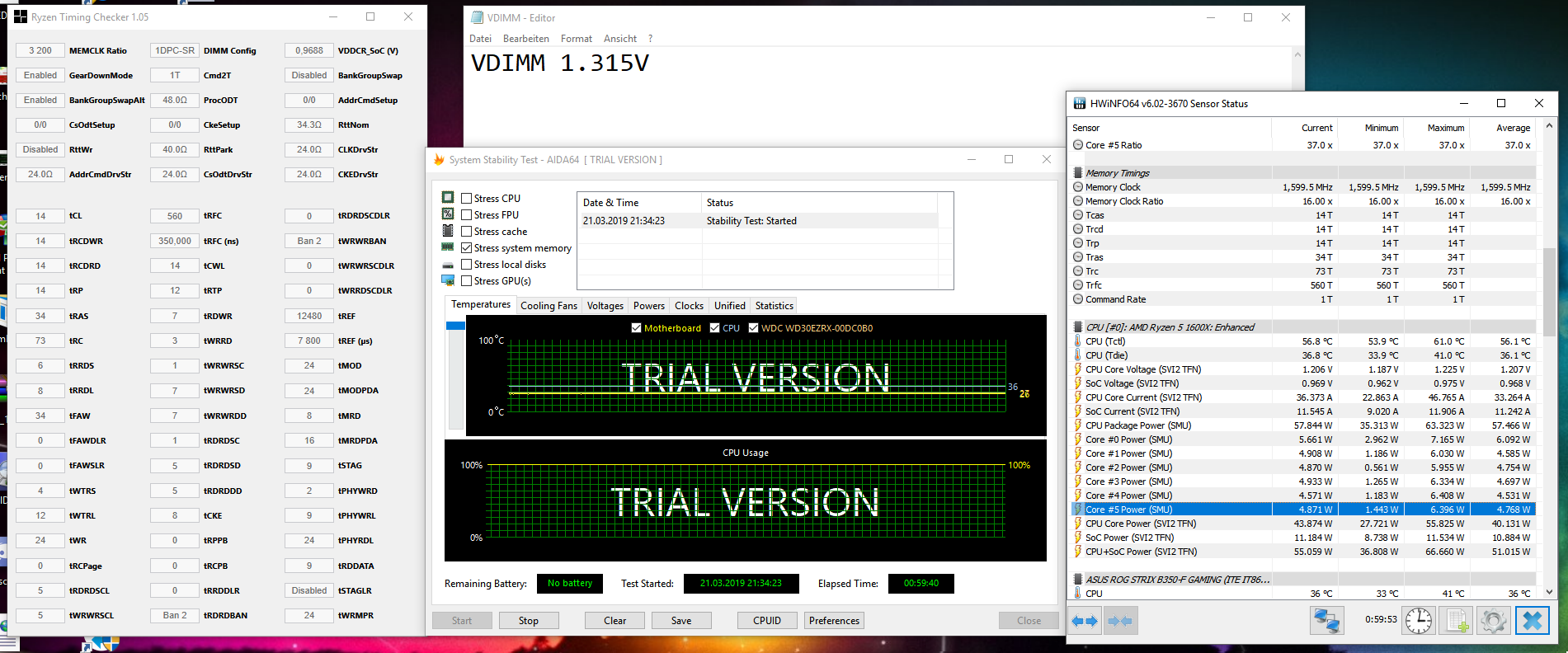Click HWiNFO logging sheet-with-plus icon

point(1456,621)
